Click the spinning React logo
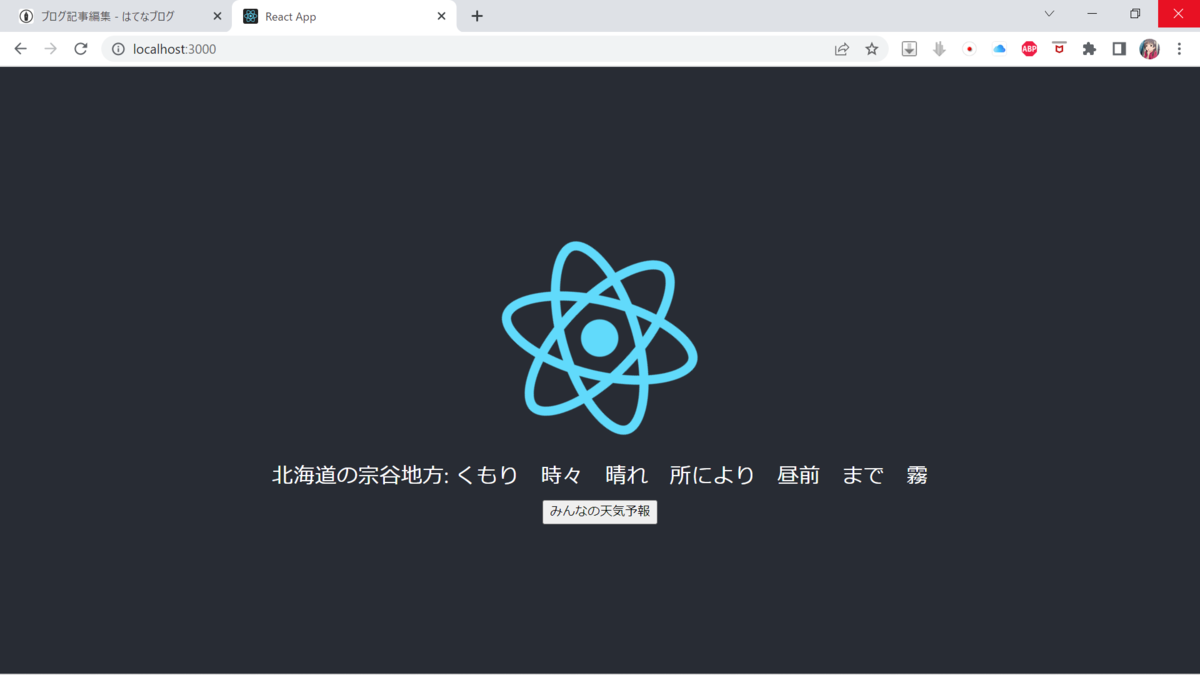1200x675 pixels. tap(600, 338)
